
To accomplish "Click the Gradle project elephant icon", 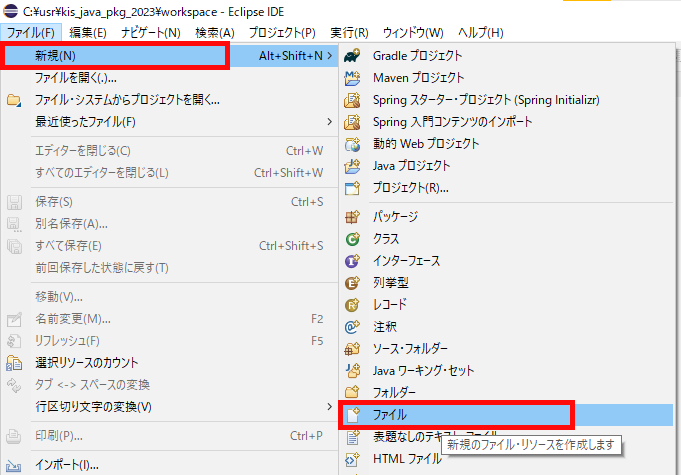I will click(352, 55).
